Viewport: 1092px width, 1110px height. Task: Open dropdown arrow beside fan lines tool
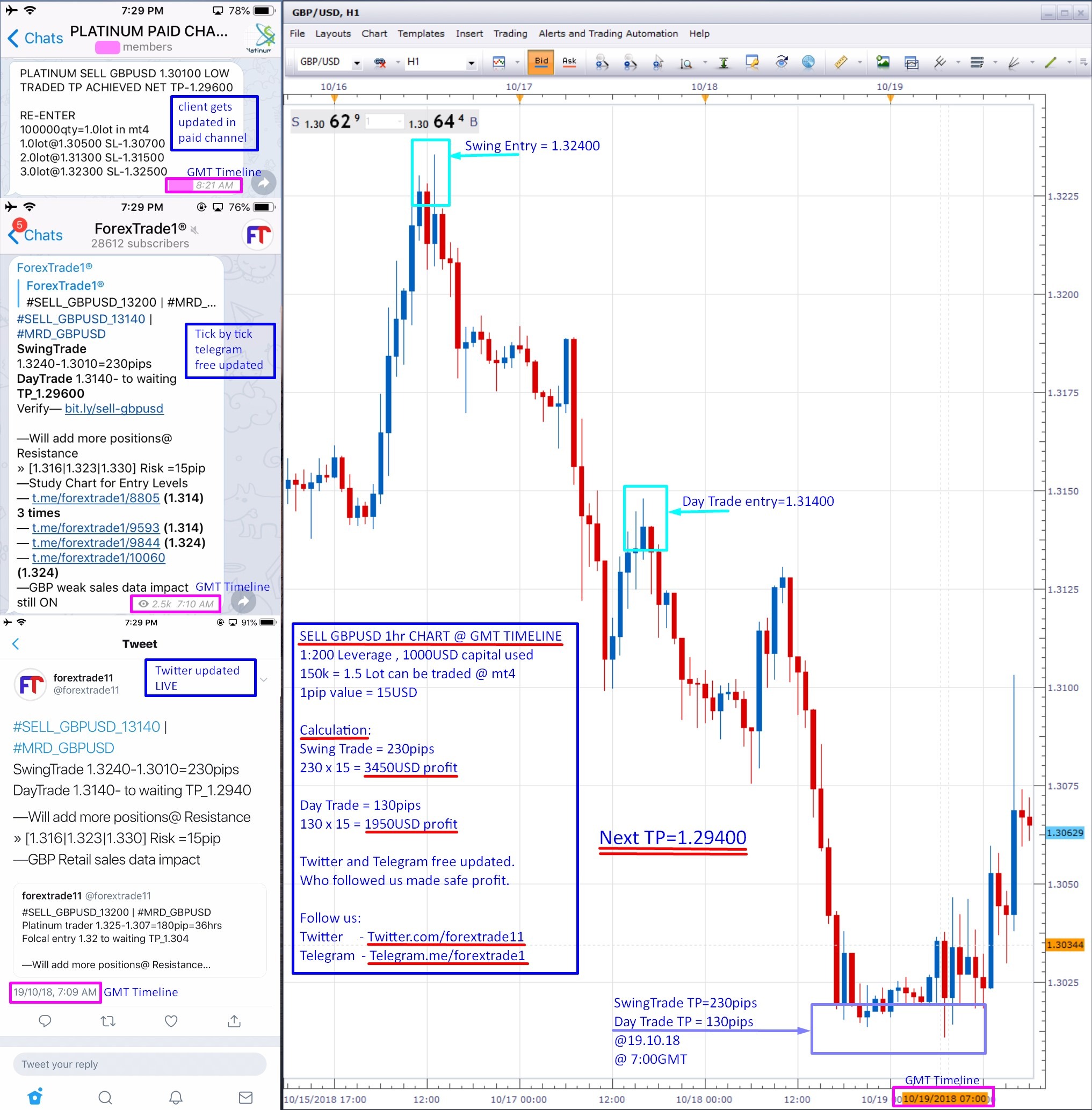click(x=1032, y=62)
